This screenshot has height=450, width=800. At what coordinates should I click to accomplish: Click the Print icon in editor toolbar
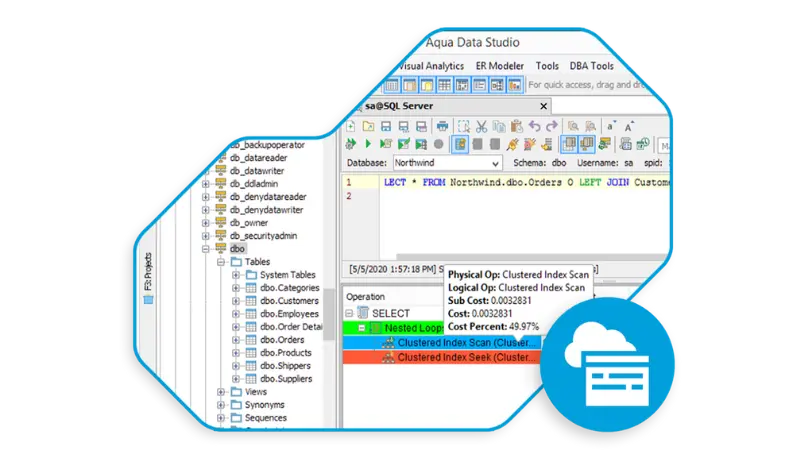click(x=442, y=126)
